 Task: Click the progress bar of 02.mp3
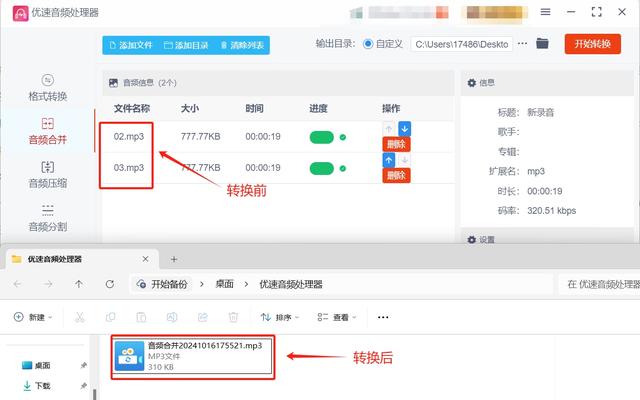pyautogui.click(x=322, y=137)
